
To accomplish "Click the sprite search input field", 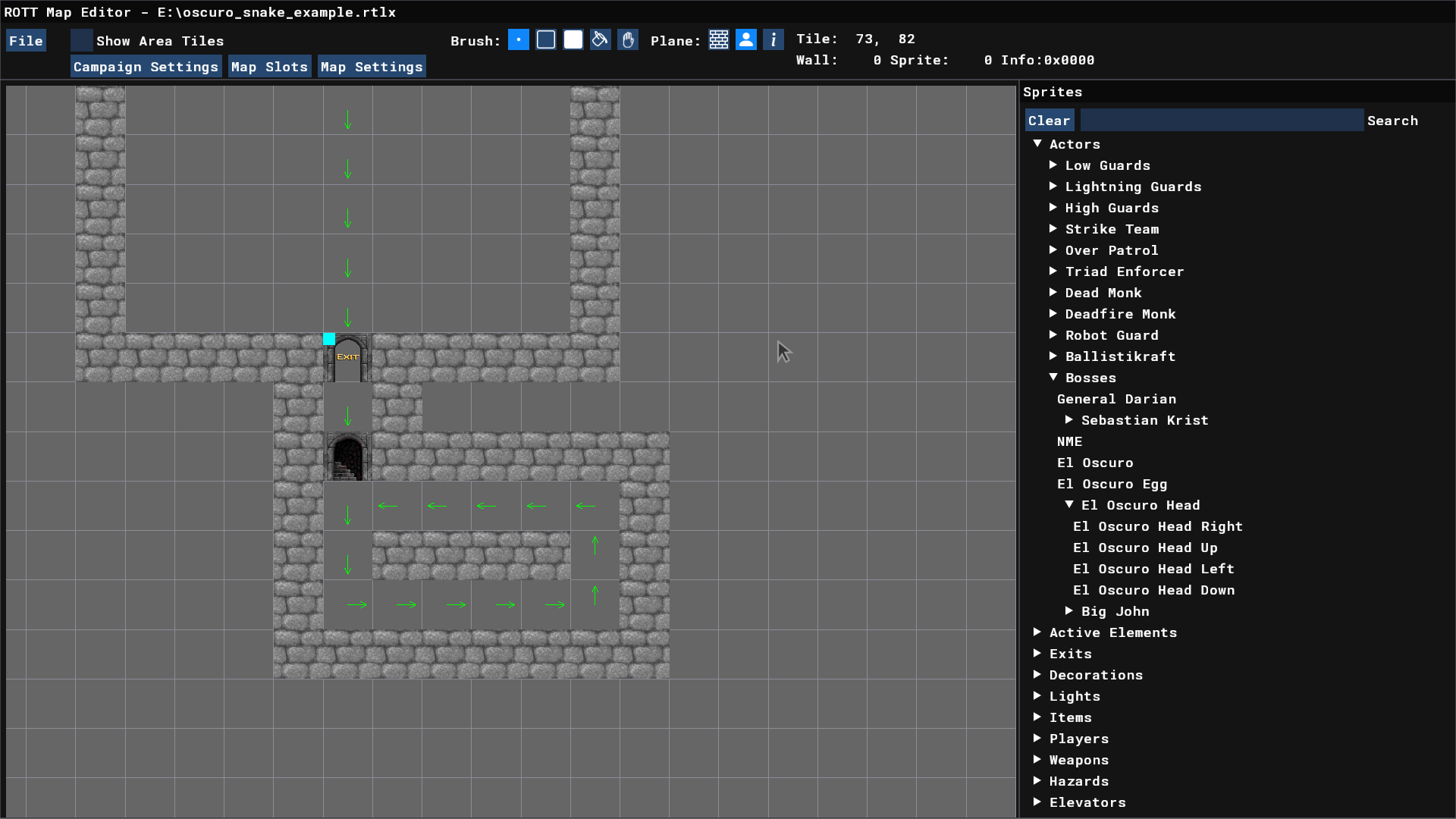I will coord(1221,121).
